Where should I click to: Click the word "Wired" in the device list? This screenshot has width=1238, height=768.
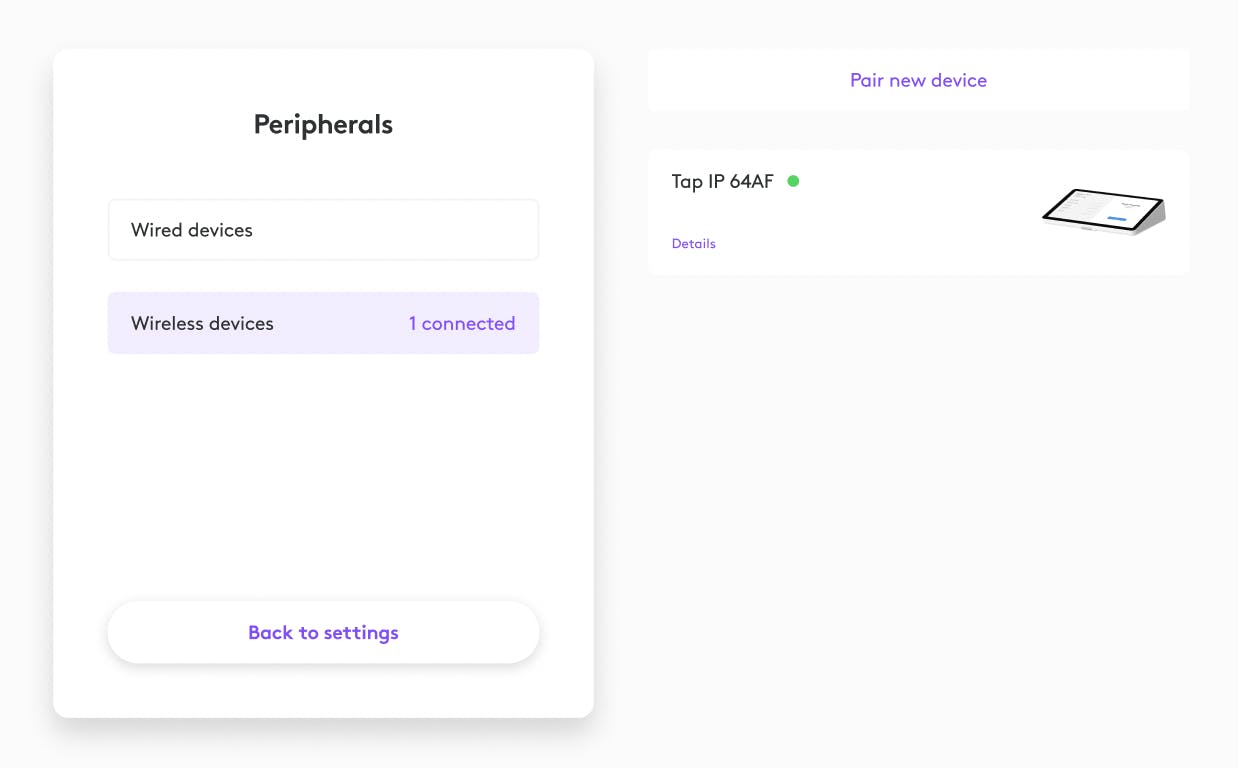pyautogui.click(x=156, y=230)
